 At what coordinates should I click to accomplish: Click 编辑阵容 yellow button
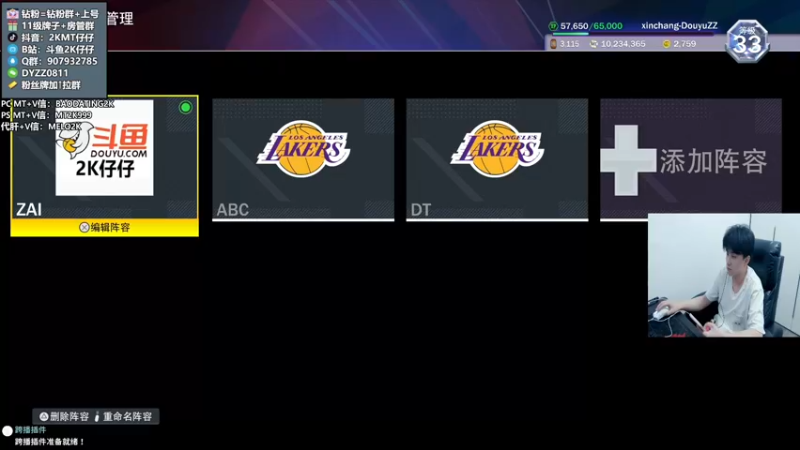coord(105,228)
